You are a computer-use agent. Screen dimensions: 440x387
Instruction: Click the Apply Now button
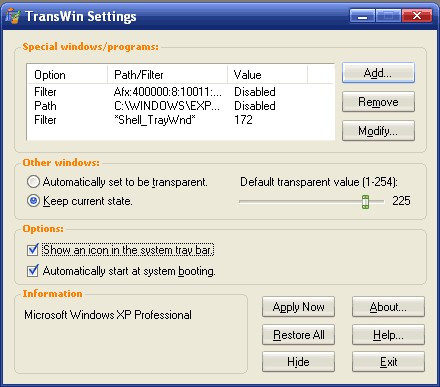tap(298, 307)
